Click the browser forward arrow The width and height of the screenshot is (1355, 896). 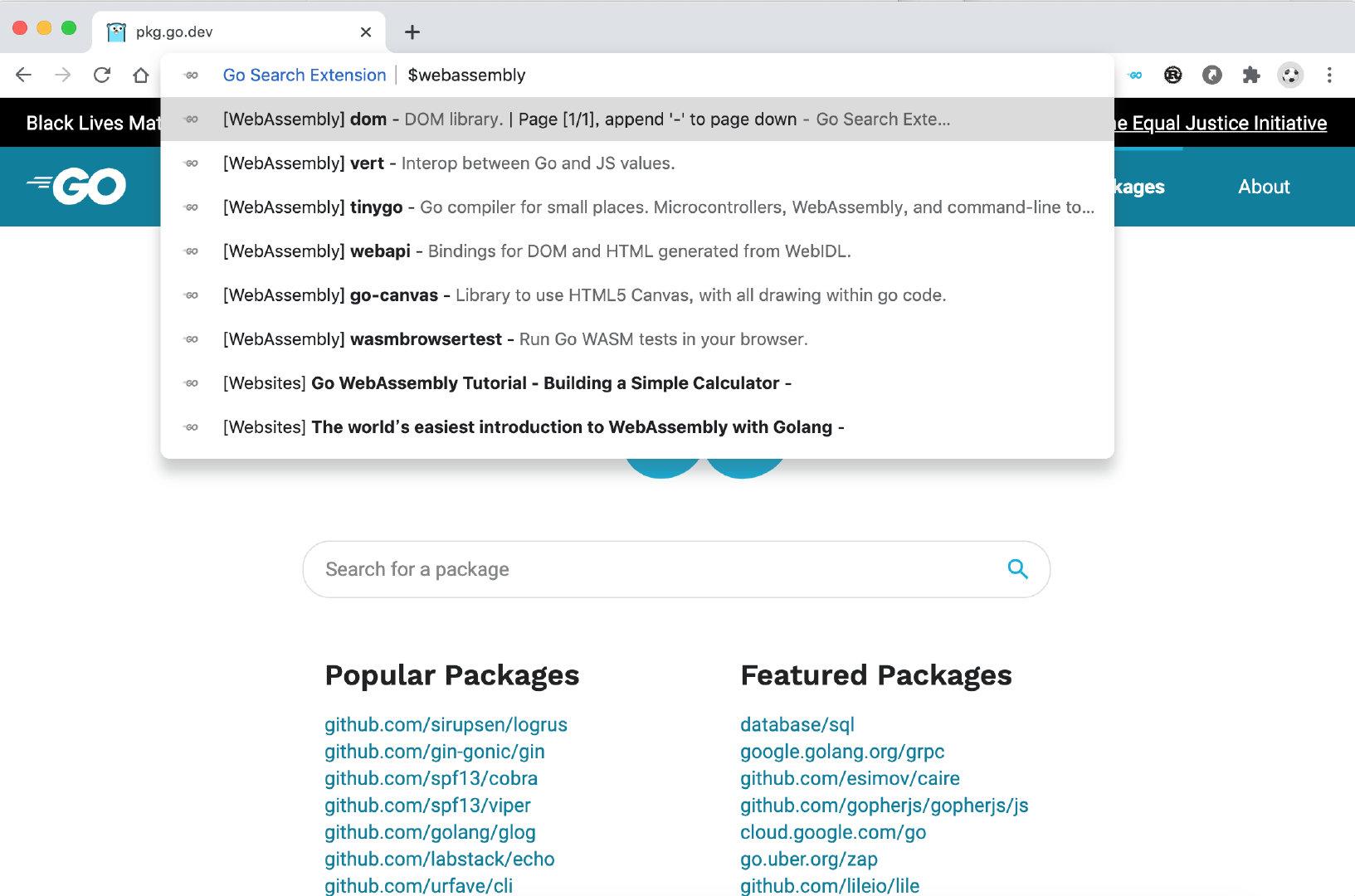pyautogui.click(x=62, y=75)
